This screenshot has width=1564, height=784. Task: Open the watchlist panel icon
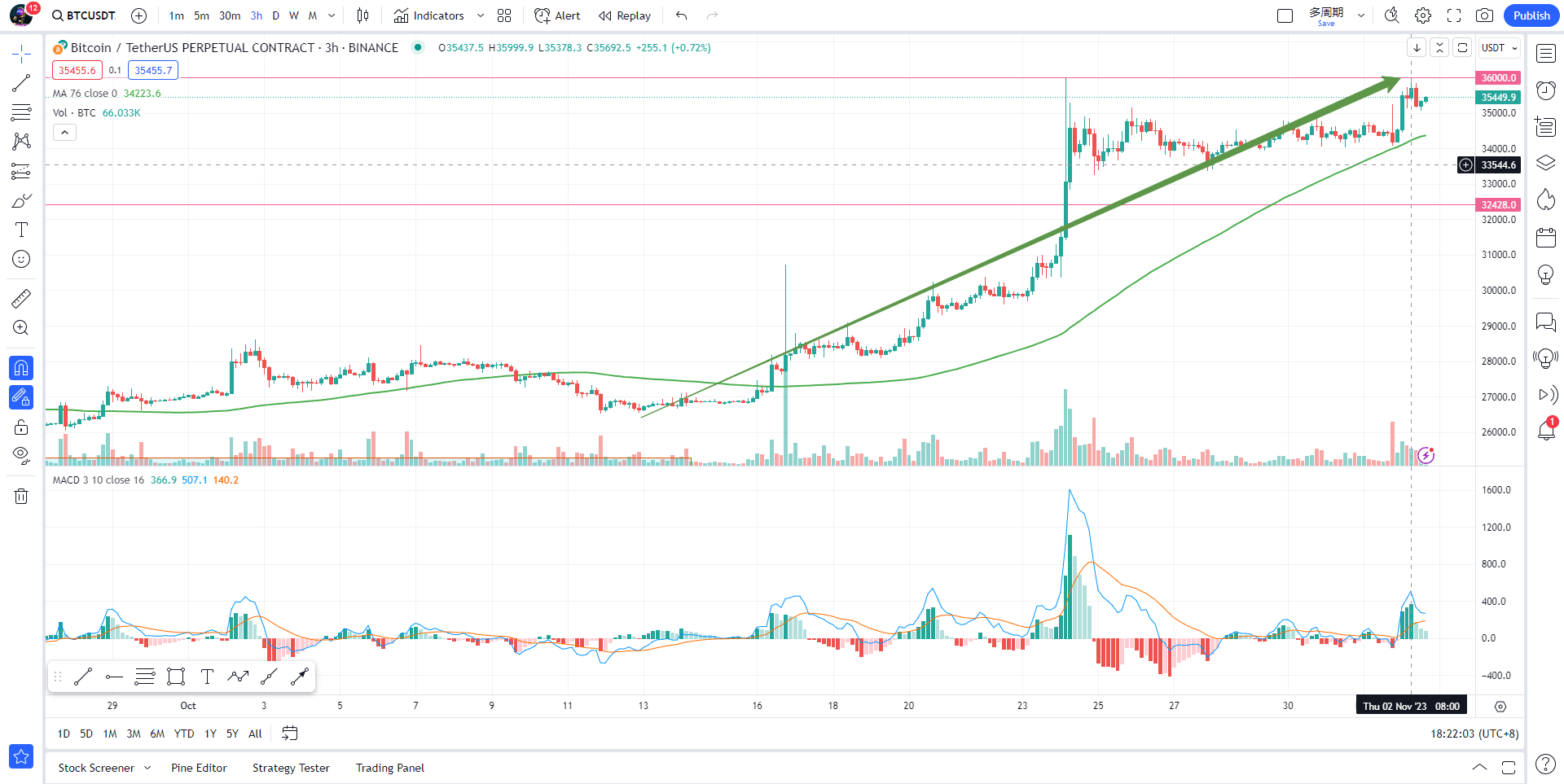(1546, 54)
